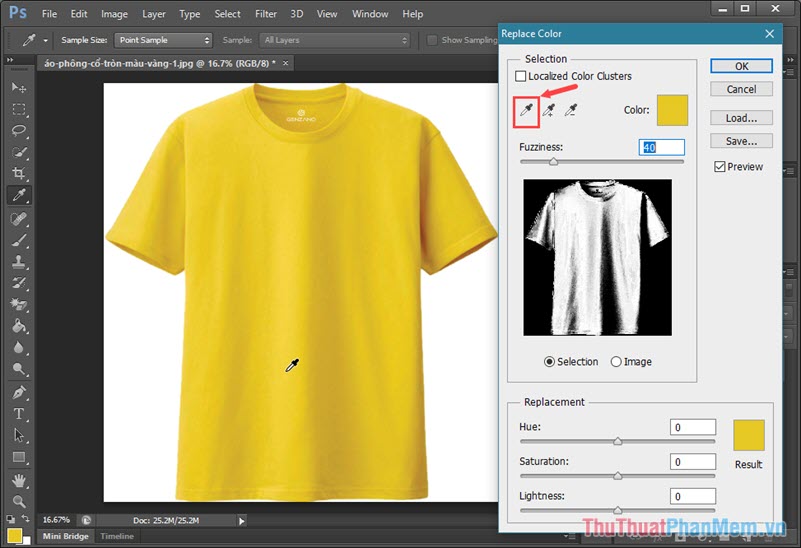This screenshot has height=548, width=801.
Task: Select the Image radio button
Action: pyautogui.click(x=616, y=362)
